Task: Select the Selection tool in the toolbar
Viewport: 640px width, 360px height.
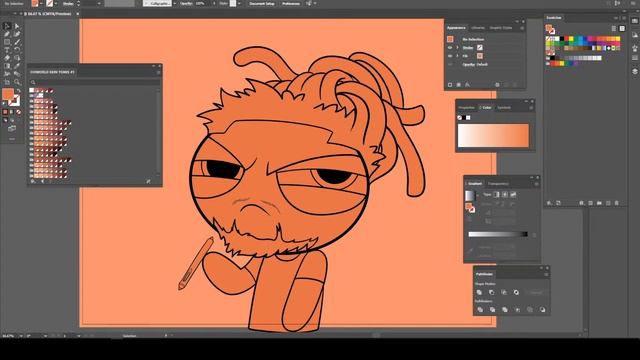Action: [7, 26]
